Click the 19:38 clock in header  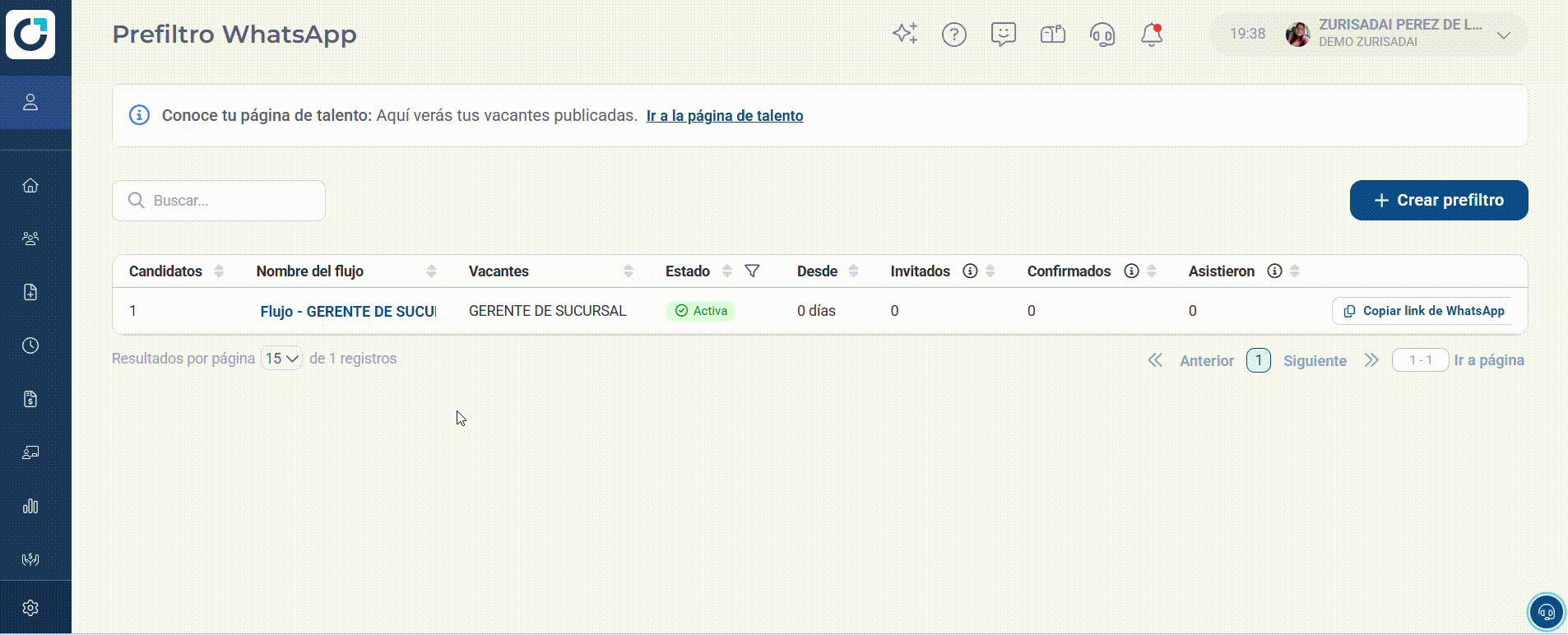pos(1247,34)
